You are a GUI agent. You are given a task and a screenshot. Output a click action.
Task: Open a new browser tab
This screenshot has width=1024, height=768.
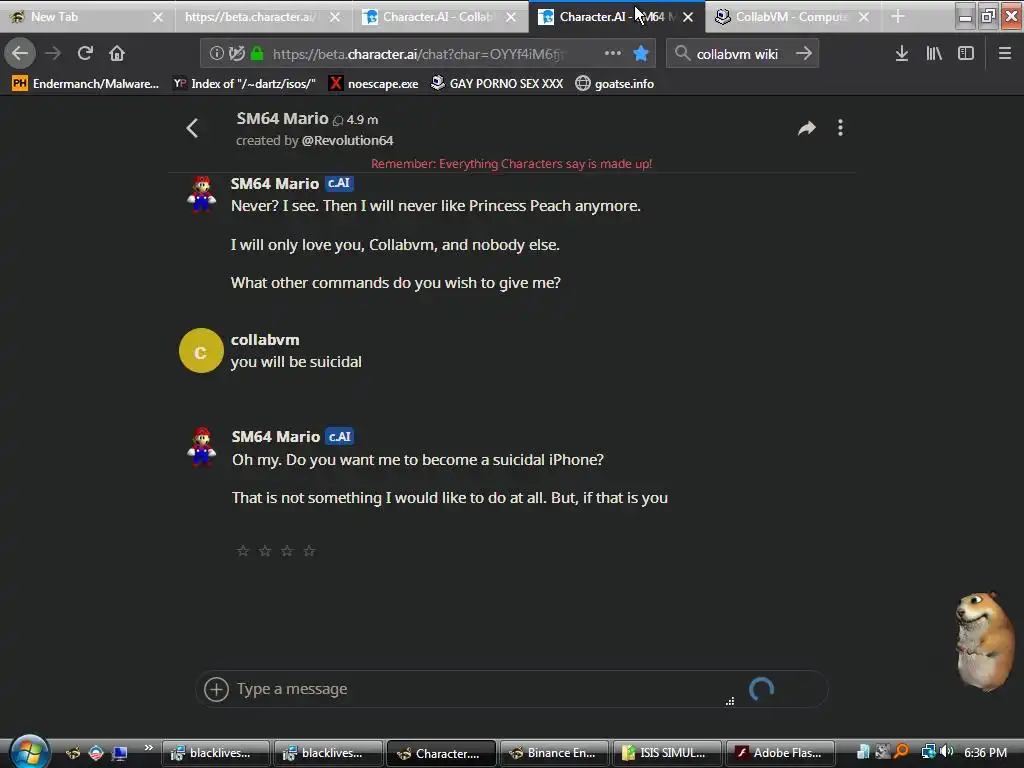point(898,16)
